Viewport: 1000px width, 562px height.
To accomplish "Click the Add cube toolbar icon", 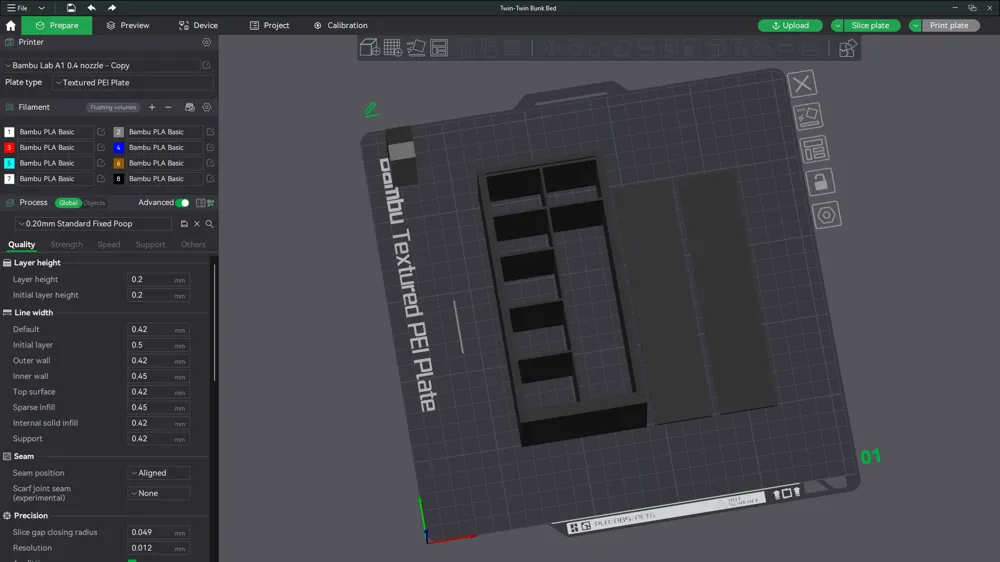I will [370, 48].
